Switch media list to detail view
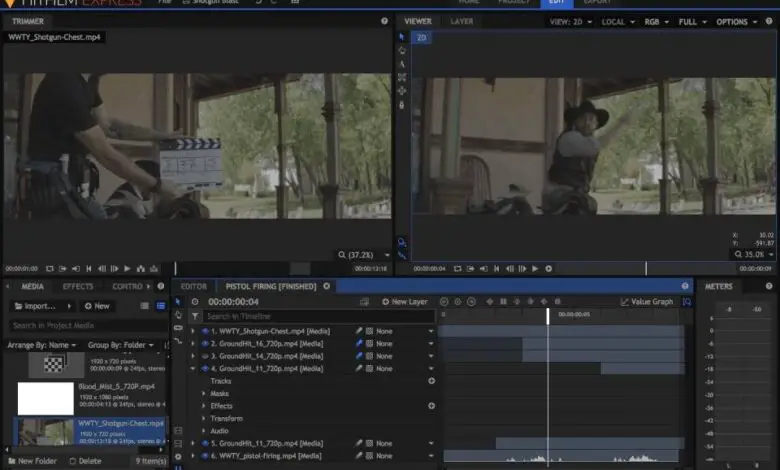Screen dimensions: 780x470 tap(161, 306)
